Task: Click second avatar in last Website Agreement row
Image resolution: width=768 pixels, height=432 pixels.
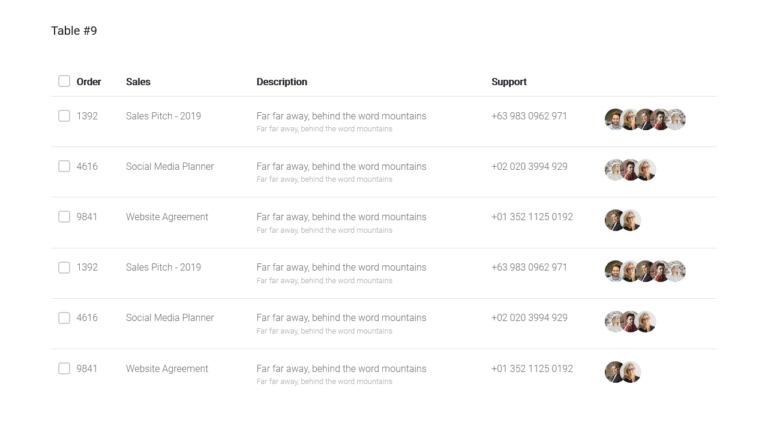Action: pyautogui.click(x=631, y=372)
